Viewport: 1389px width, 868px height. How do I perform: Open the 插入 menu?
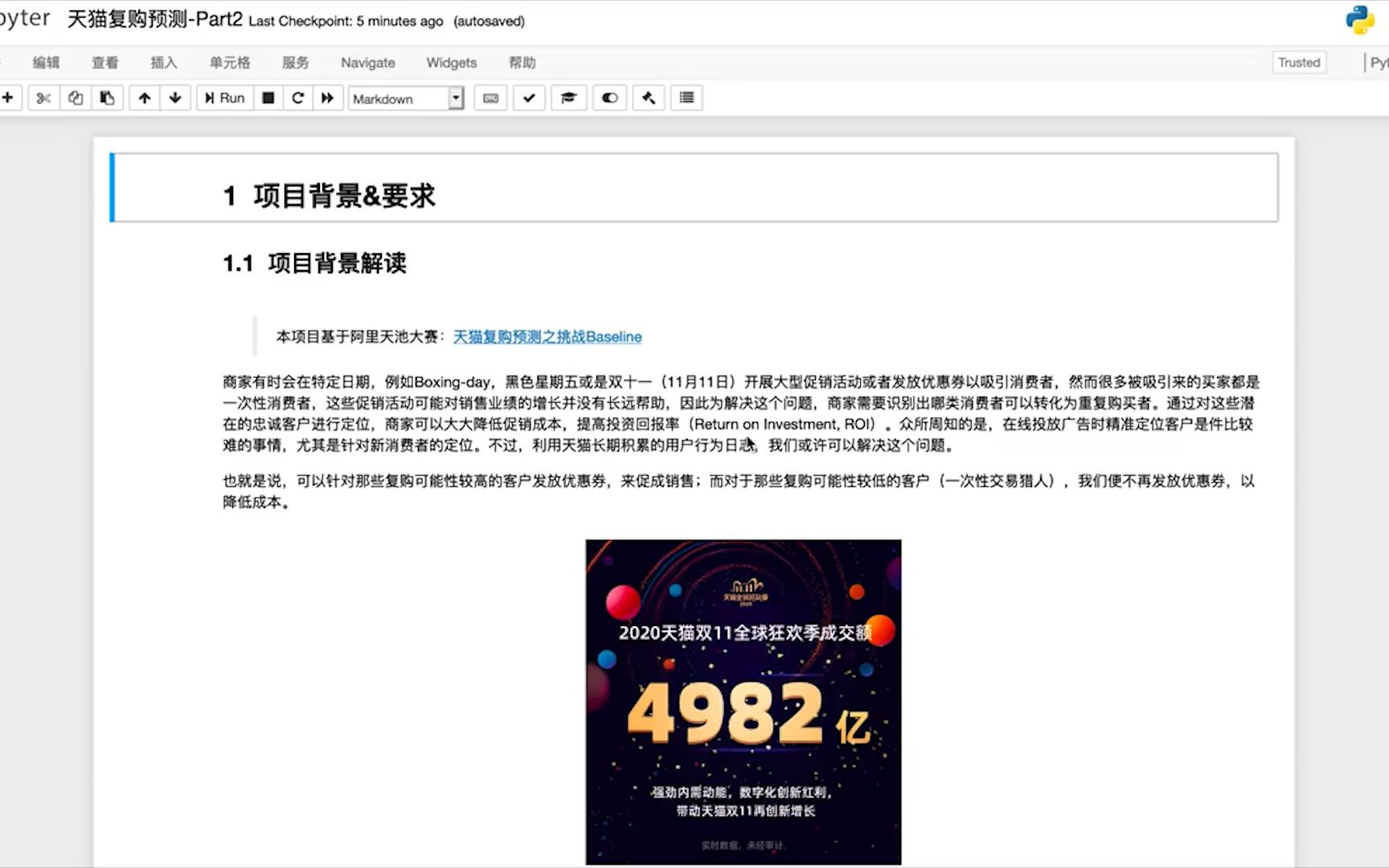point(164,63)
